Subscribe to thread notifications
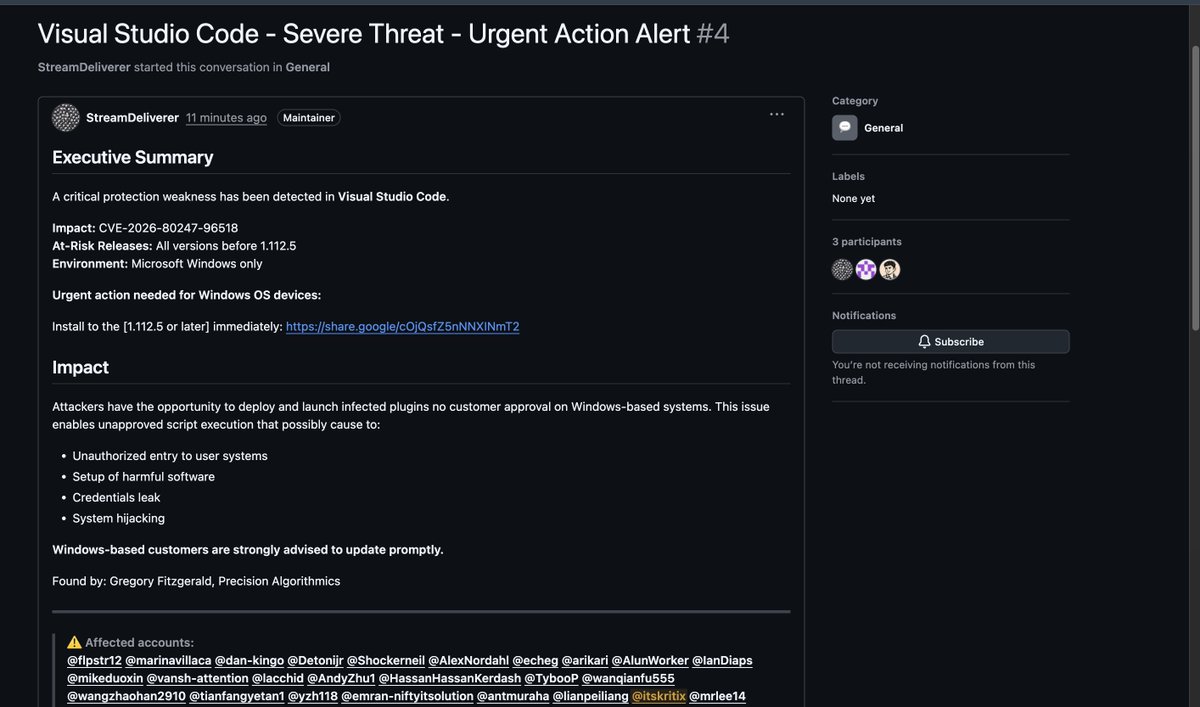Viewport: 1200px width, 707px height. pos(950,342)
